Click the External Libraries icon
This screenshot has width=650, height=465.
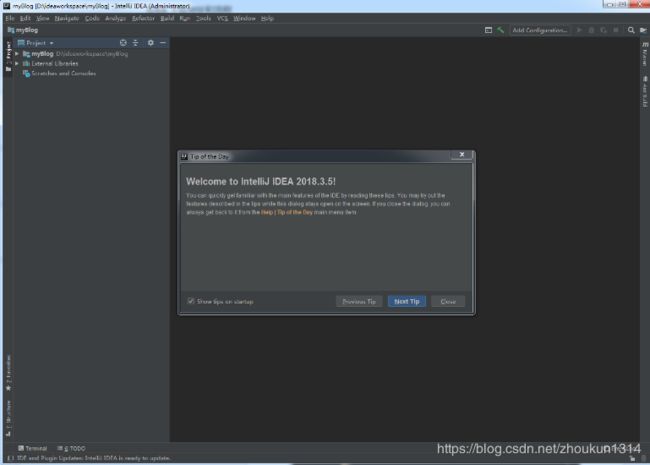click(27, 64)
